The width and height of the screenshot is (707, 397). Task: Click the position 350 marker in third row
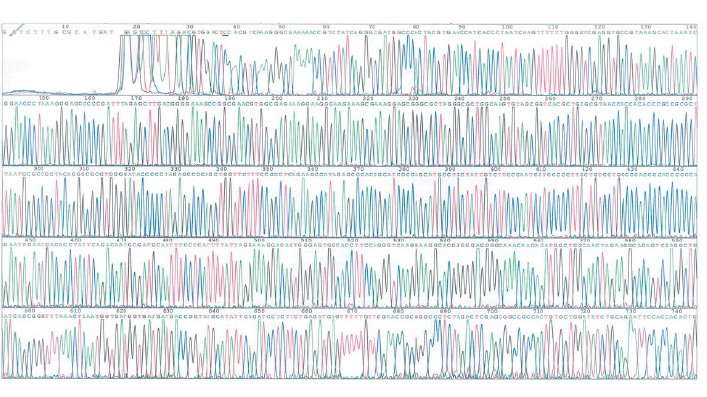pyautogui.click(x=267, y=169)
